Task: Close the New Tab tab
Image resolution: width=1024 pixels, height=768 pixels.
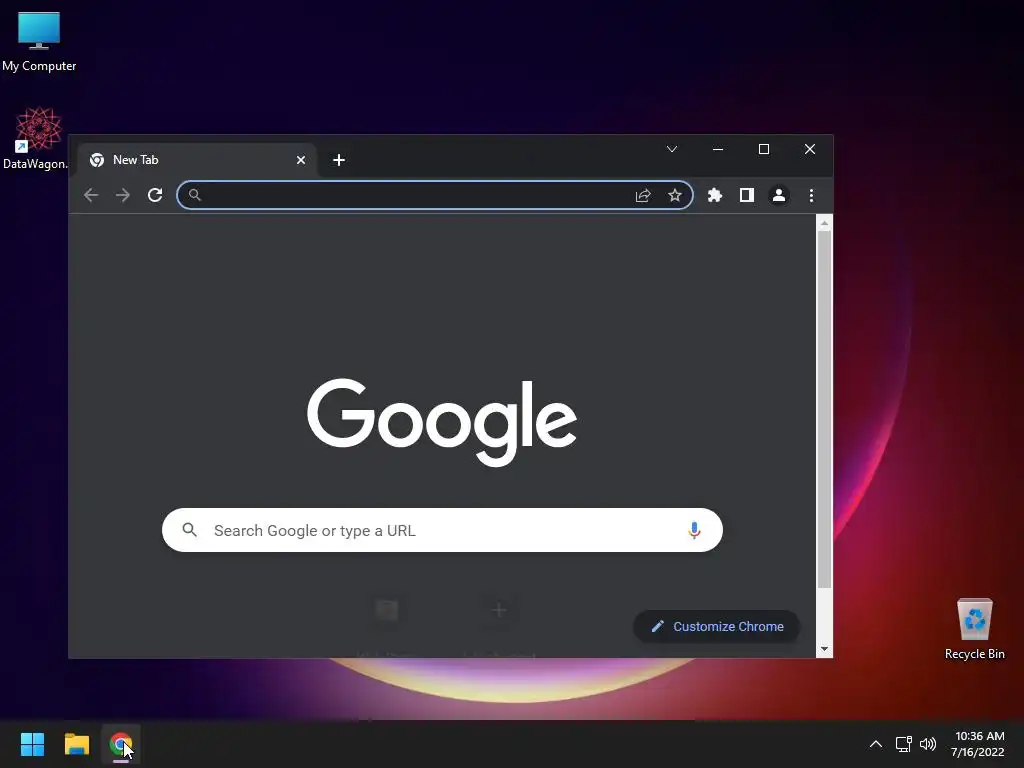Action: pyautogui.click(x=300, y=160)
